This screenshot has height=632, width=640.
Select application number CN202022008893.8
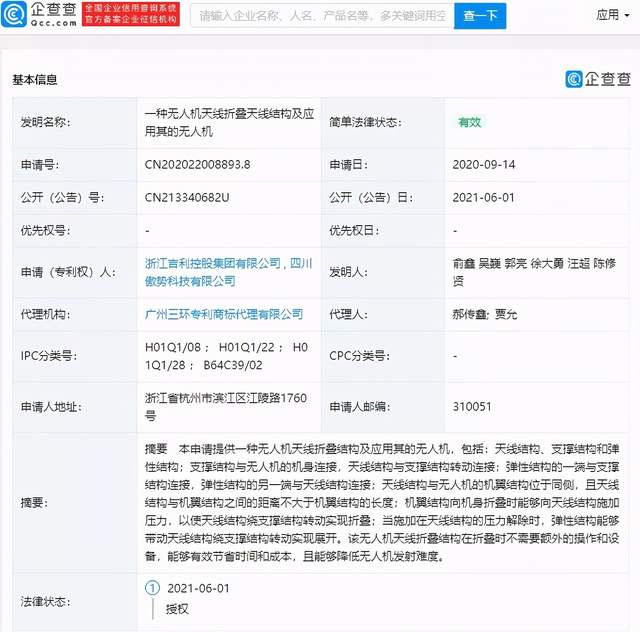click(198, 165)
